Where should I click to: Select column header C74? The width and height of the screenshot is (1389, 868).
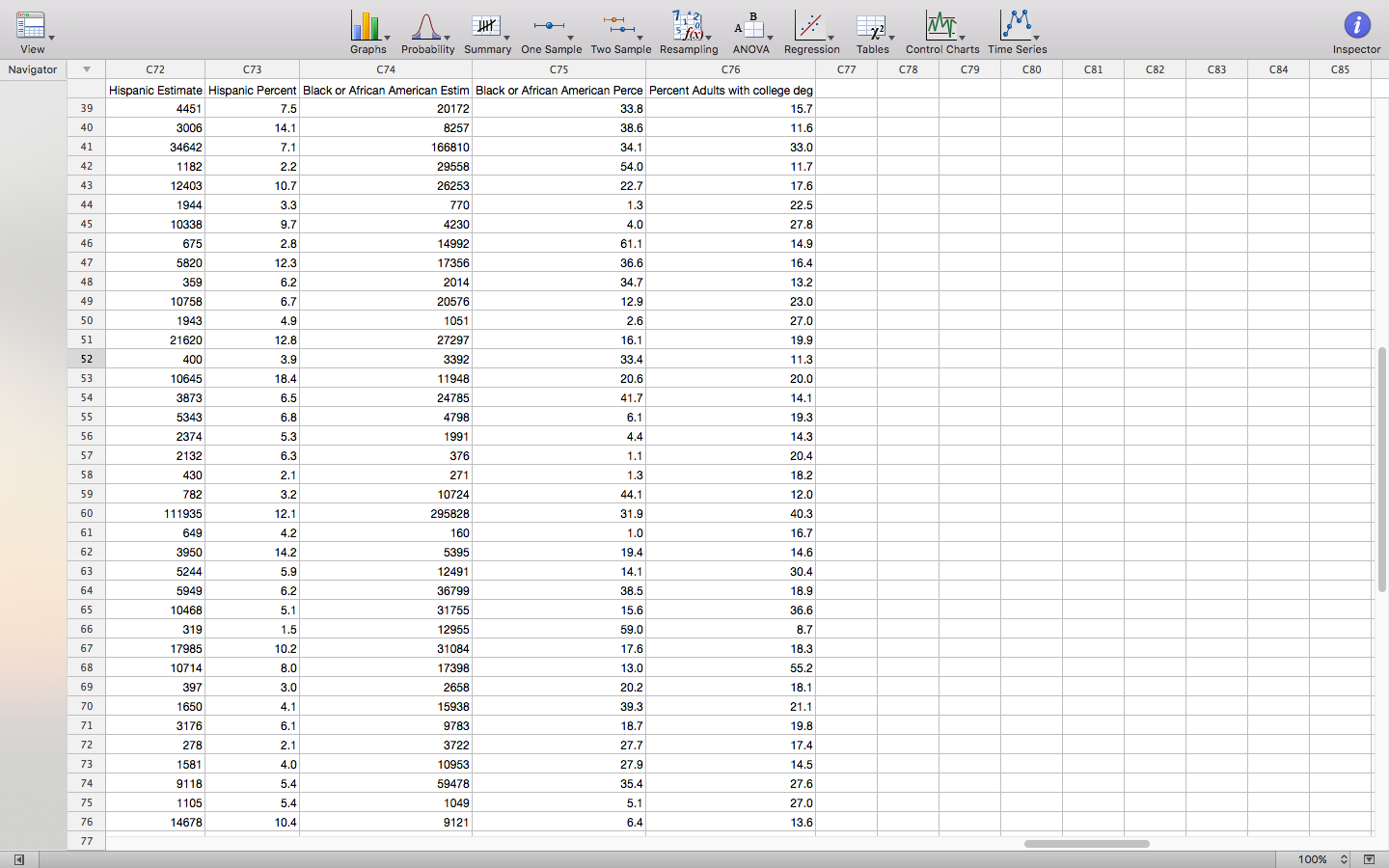point(386,69)
